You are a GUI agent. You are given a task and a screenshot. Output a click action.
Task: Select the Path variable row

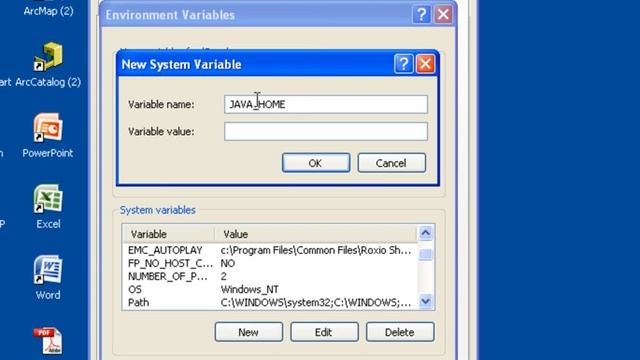point(269,302)
